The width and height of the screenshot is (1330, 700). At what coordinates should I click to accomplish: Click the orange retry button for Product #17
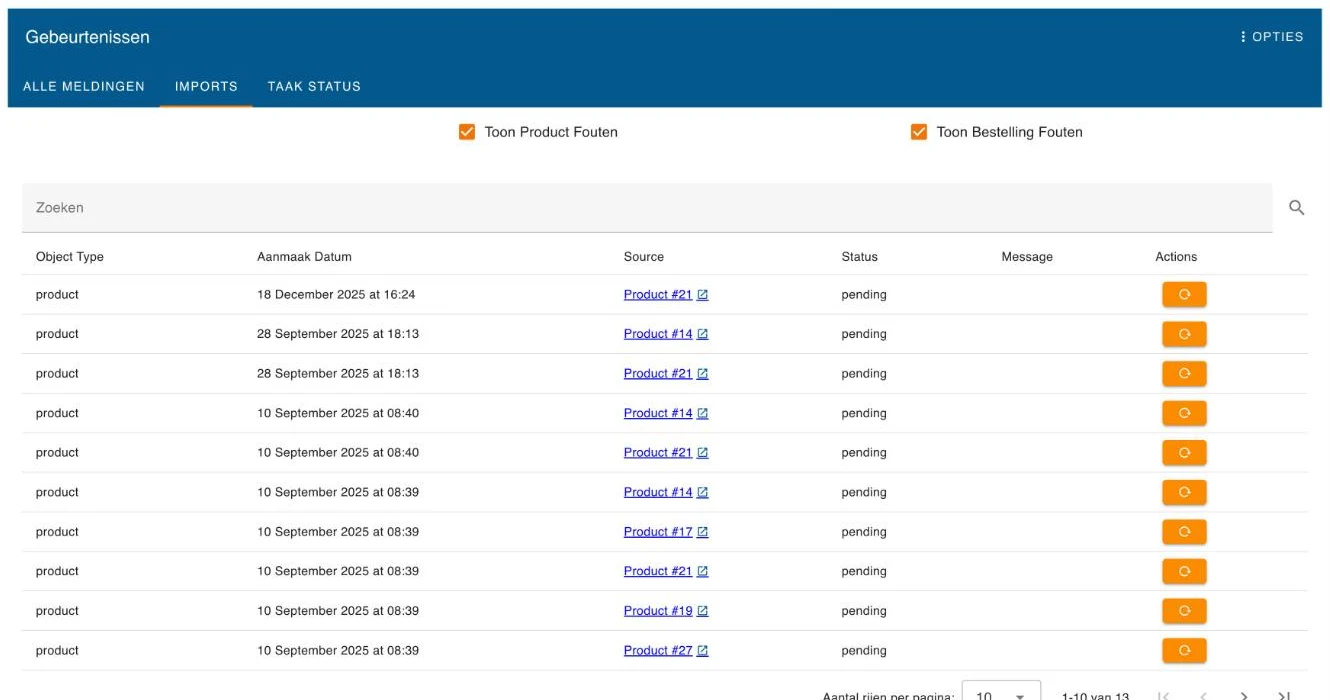click(x=1184, y=532)
